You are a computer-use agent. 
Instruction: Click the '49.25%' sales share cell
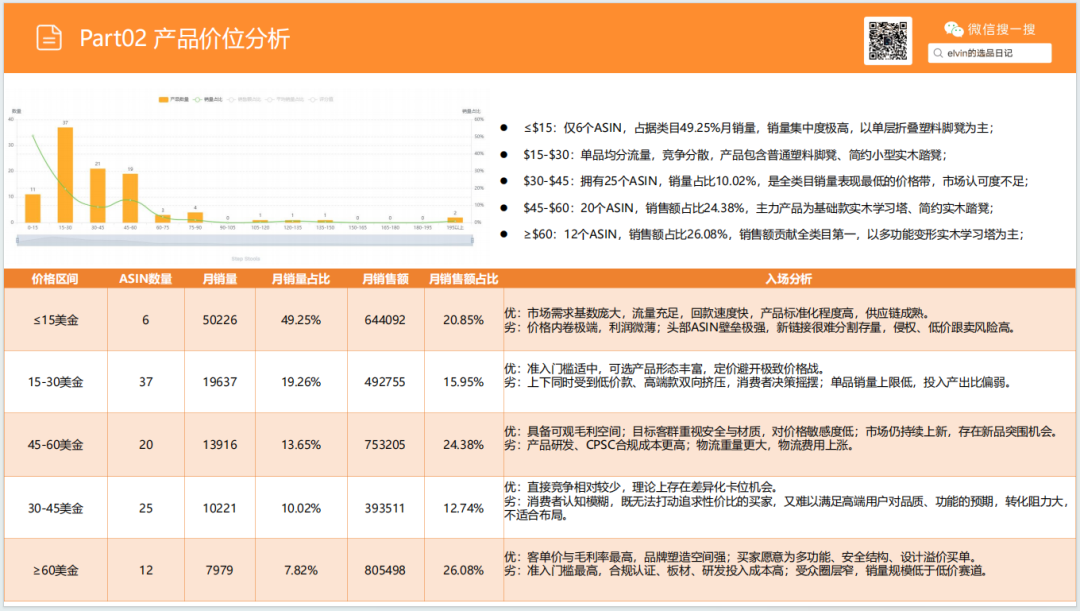[301, 320]
